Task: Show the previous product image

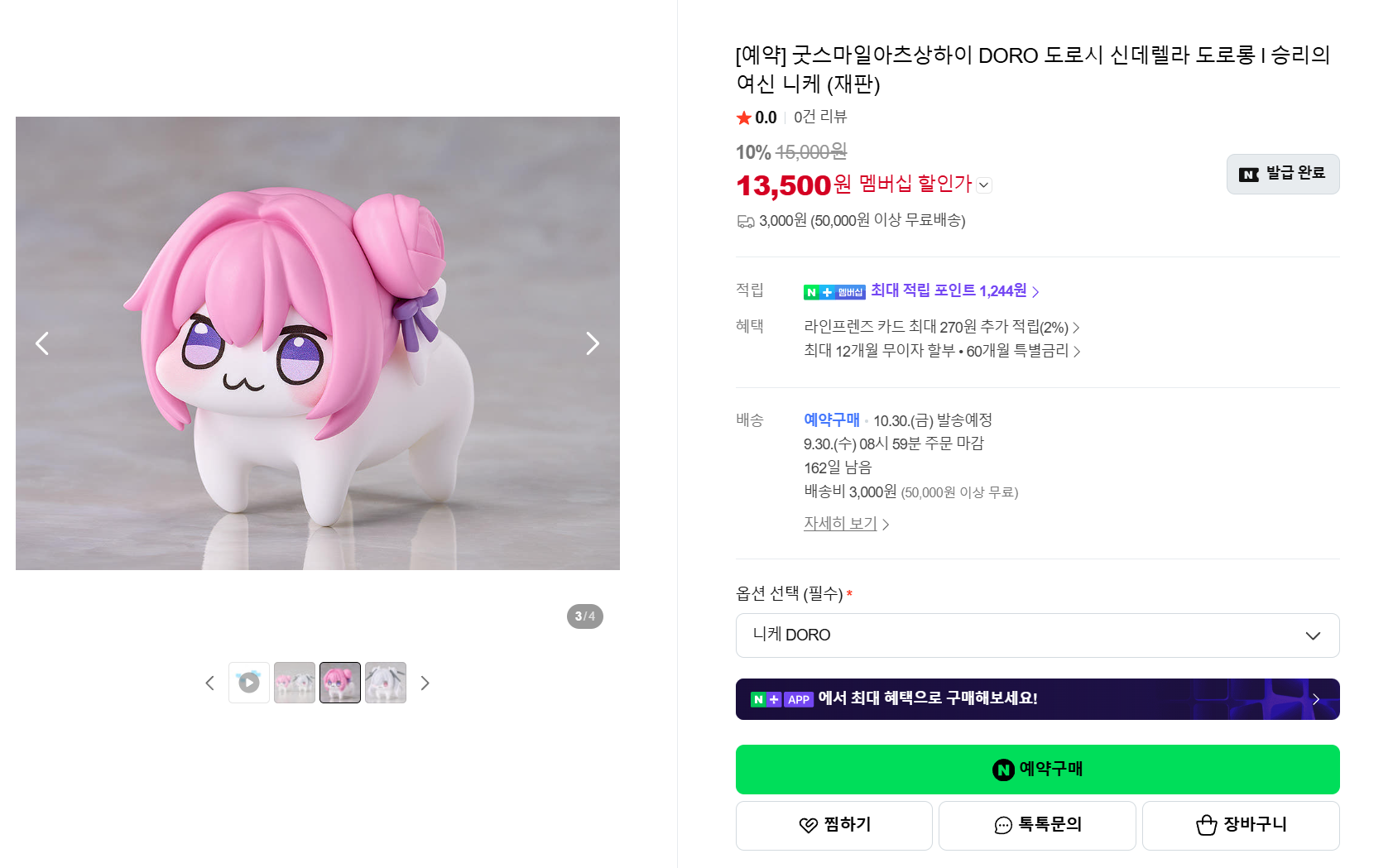Action: (42, 343)
